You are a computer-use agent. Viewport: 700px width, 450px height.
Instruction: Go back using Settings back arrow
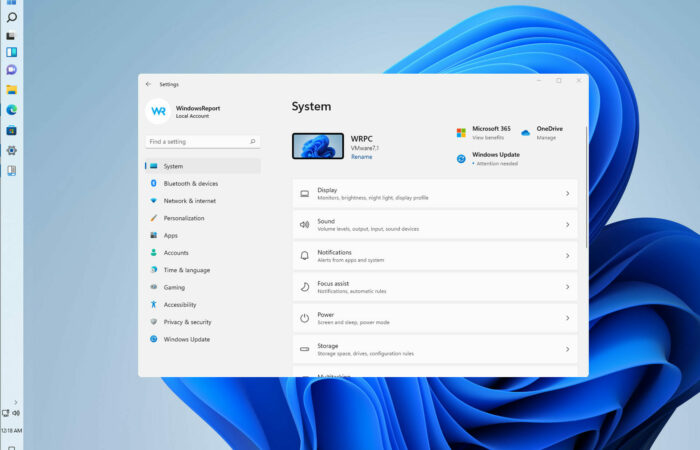click(x=148, y=84)
